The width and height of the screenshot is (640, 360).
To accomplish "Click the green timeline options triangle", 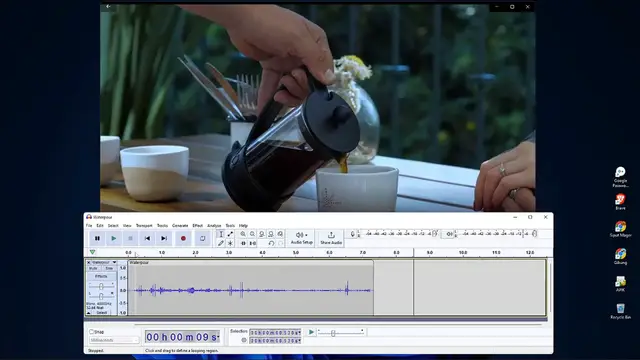I will 92,252.
